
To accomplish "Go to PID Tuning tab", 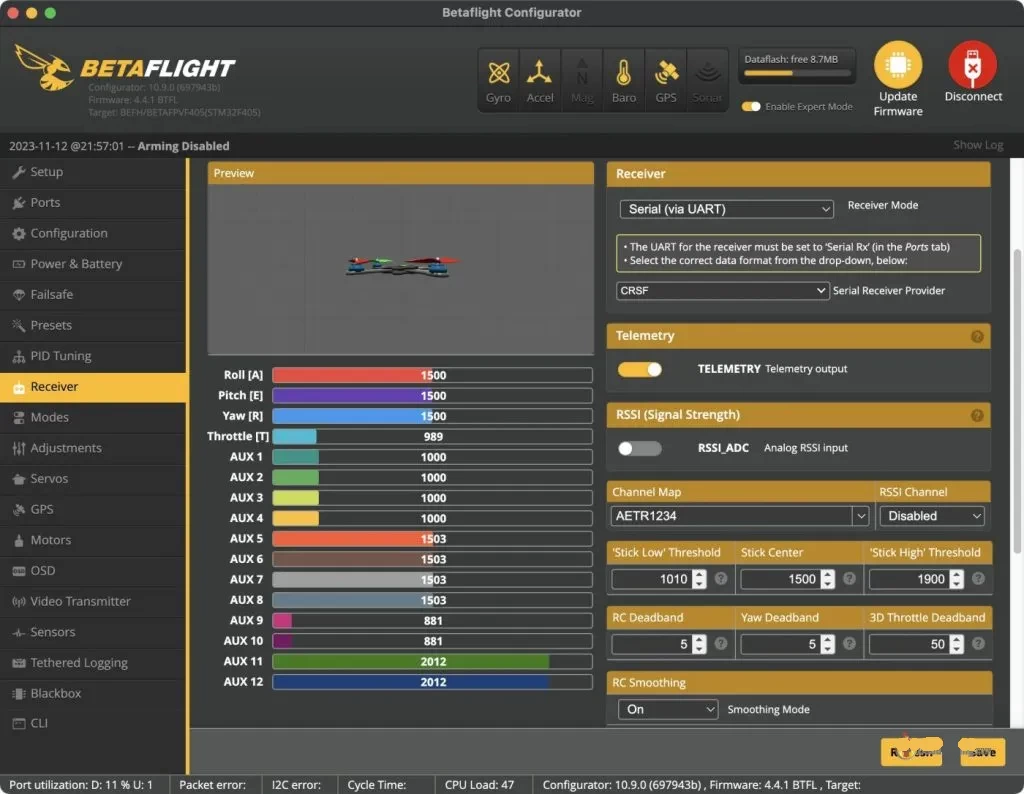I will [93, 357].
